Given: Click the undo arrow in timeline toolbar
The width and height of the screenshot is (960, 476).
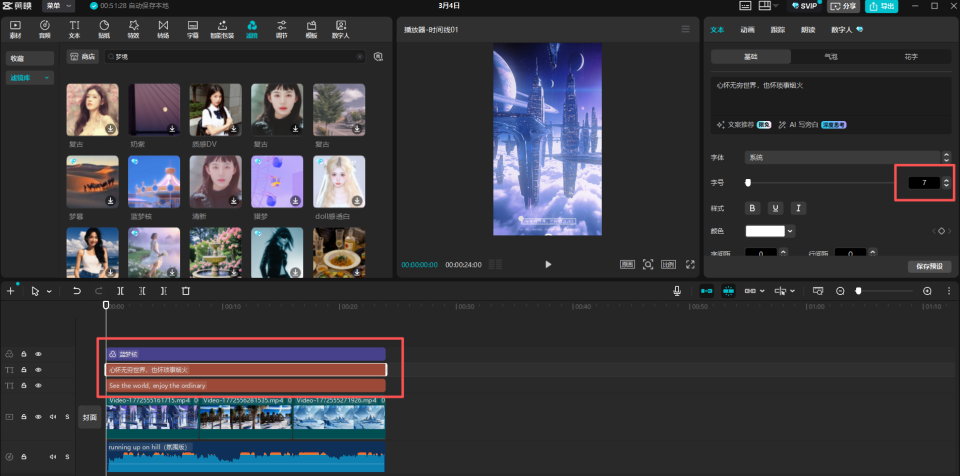Looking at the screenshot, I should [x=77, y=291].
